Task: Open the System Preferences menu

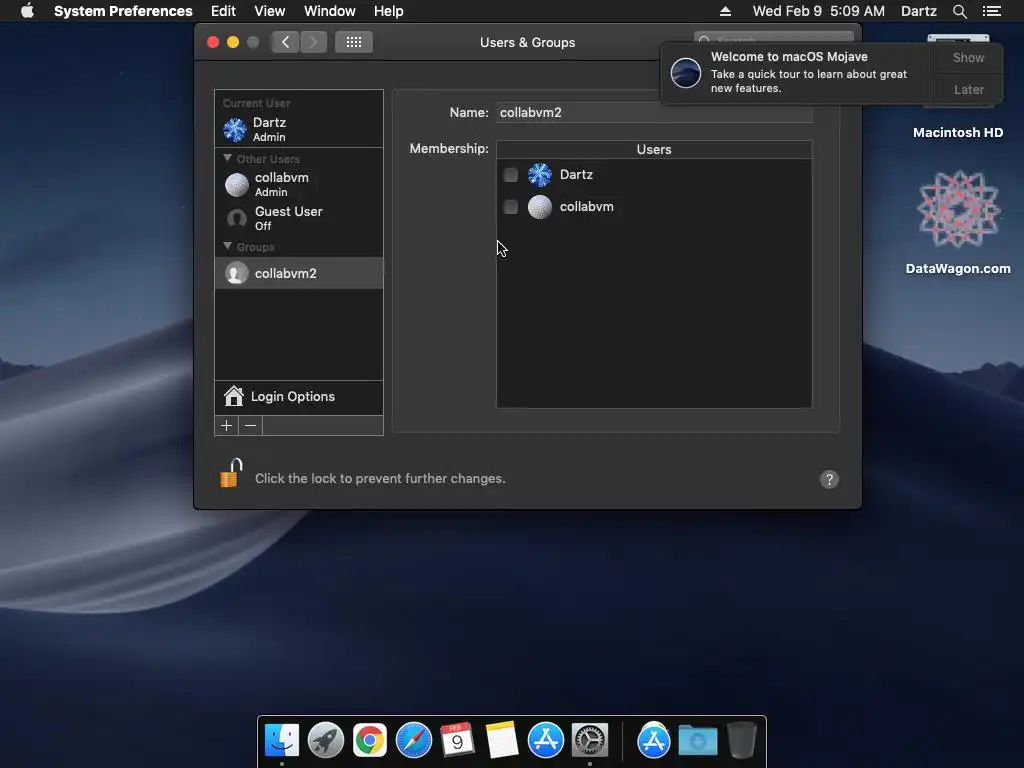Action: pyautogui.click(x=123, y=11)
